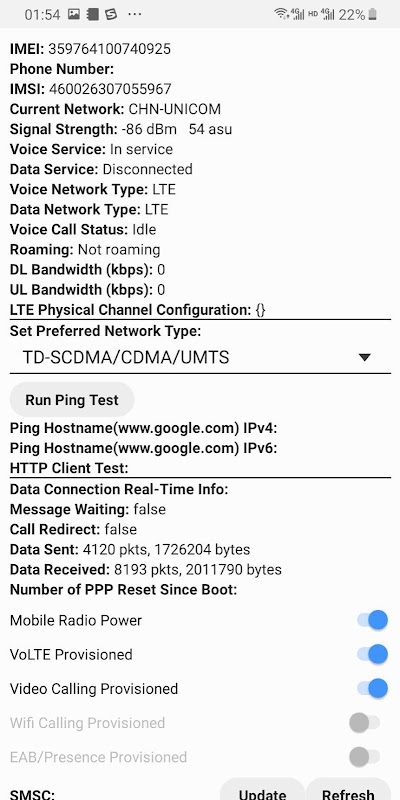Screen dimensions: 400x800
Task: Tap the clock showing 01:54
Action: click(42, 14)
